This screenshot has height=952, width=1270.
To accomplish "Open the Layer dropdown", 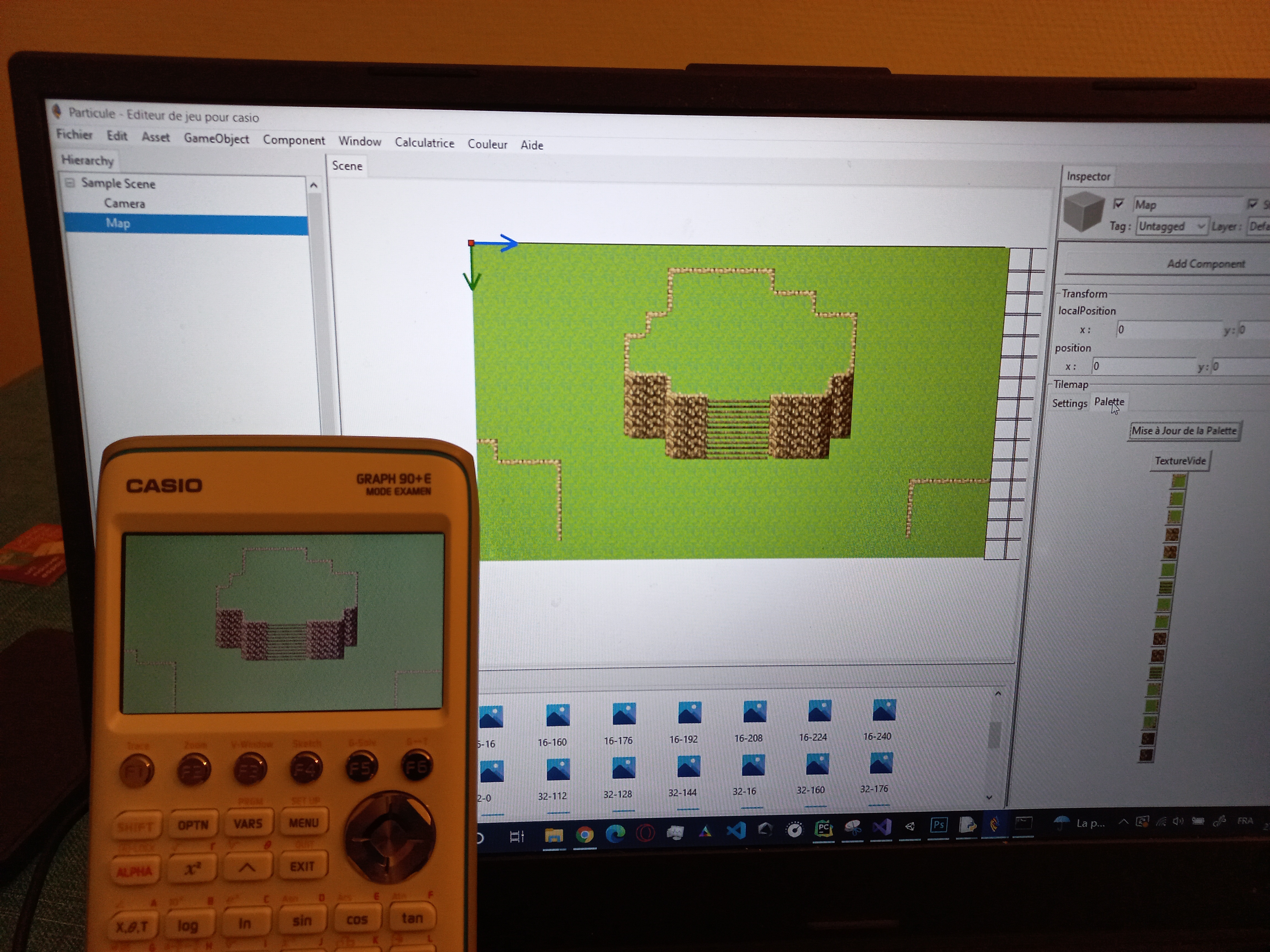I will click(1258, 227).
